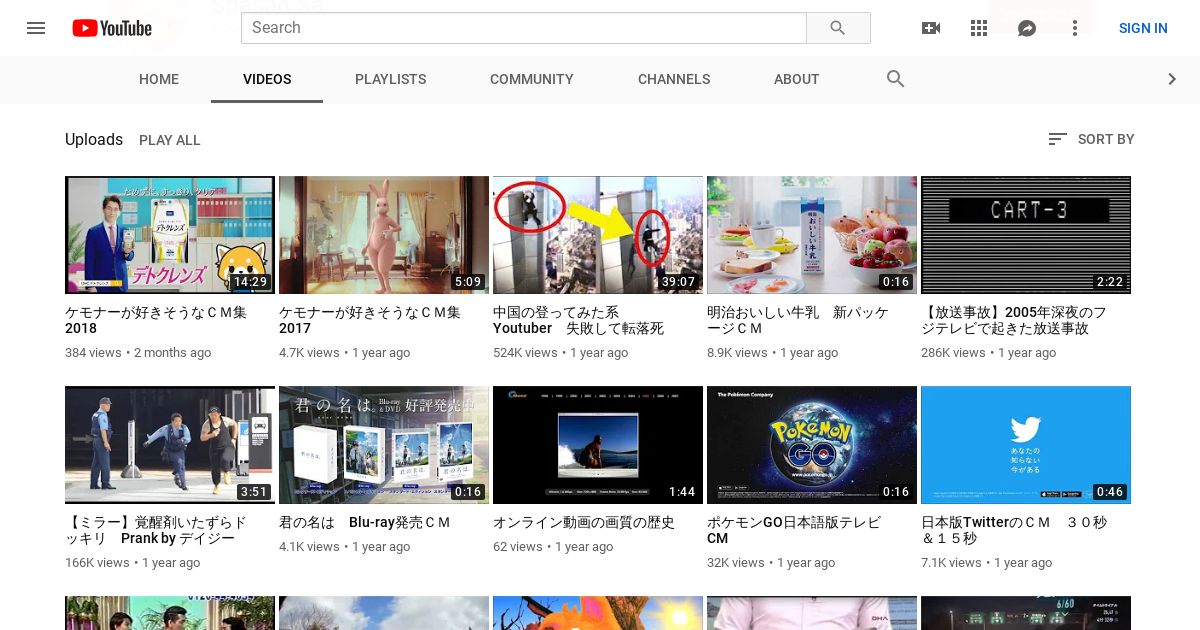Click the 4.1K views metadata text
The image size is (1200, 630).
pyautogui.click(x=344, y=547)
